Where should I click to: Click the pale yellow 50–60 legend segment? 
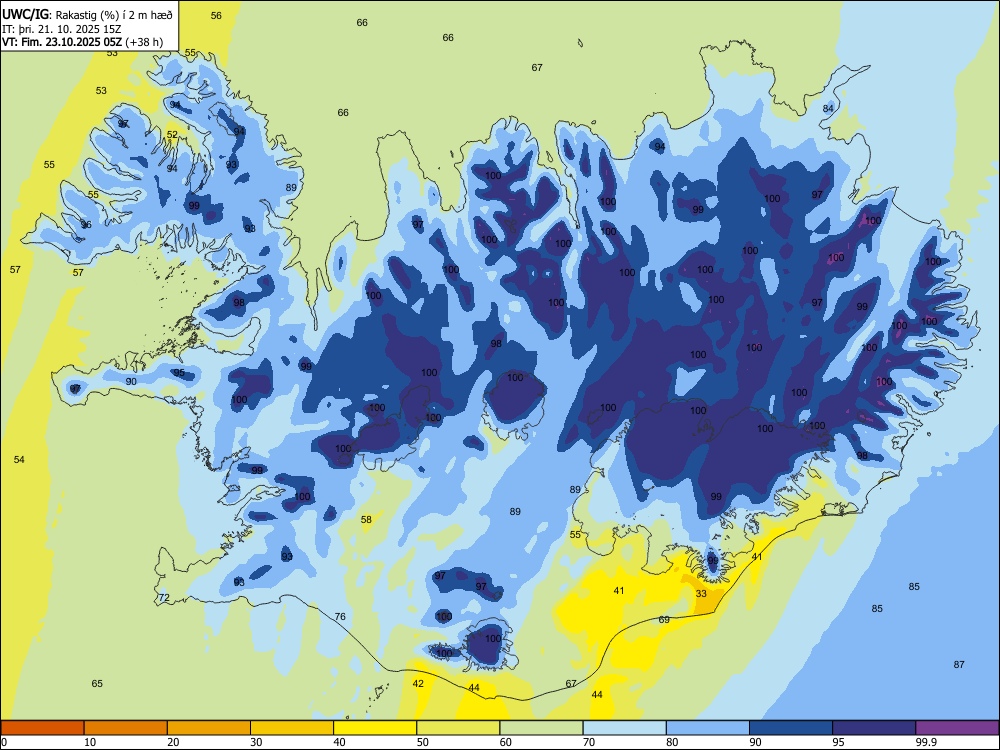(458, 728)
